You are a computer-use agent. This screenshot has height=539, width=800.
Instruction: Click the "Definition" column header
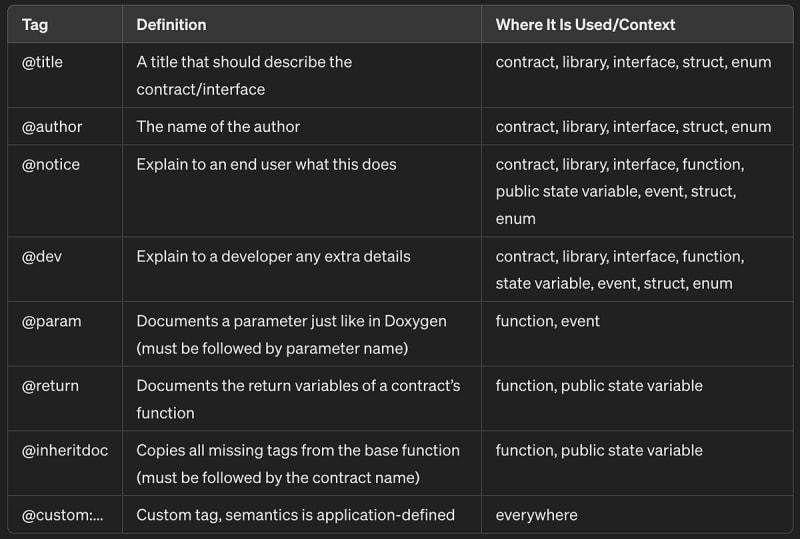click(171, 24)
